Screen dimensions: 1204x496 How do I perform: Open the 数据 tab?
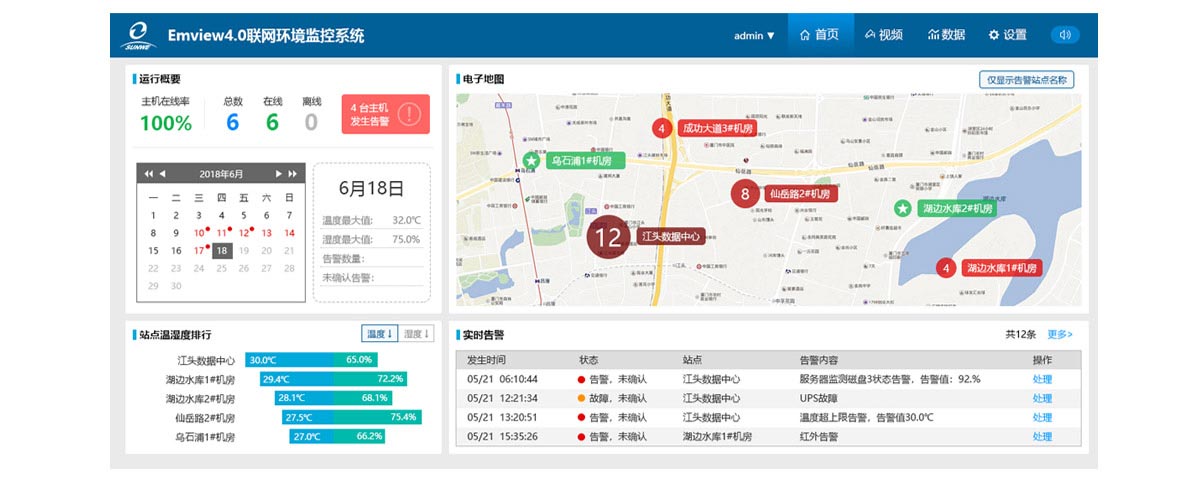(x=946, y=35)
